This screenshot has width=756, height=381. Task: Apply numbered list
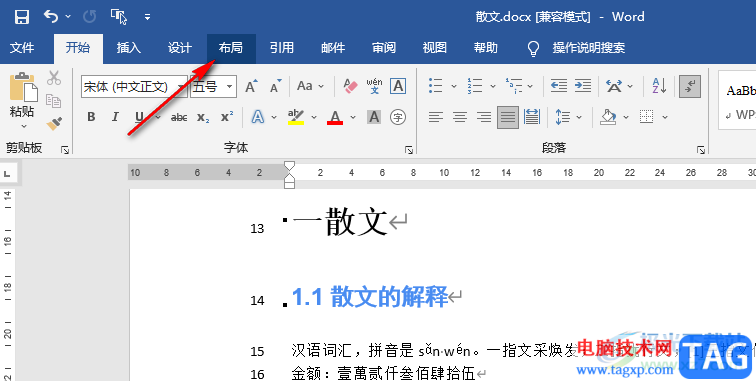point(474,86)
